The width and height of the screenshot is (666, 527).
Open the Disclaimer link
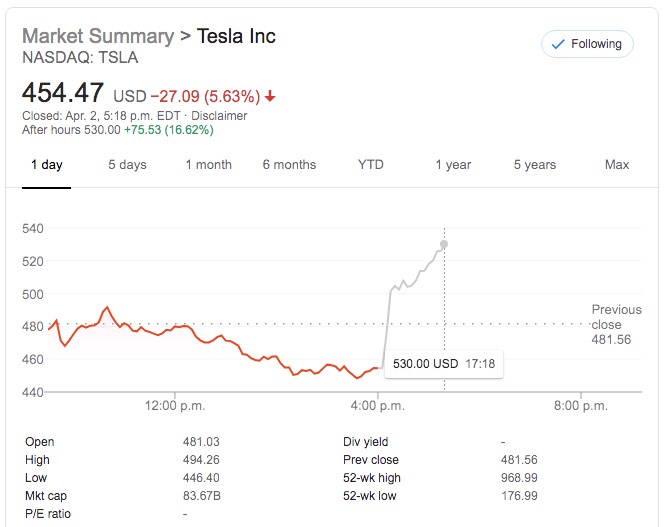click(x=219, y=116)
